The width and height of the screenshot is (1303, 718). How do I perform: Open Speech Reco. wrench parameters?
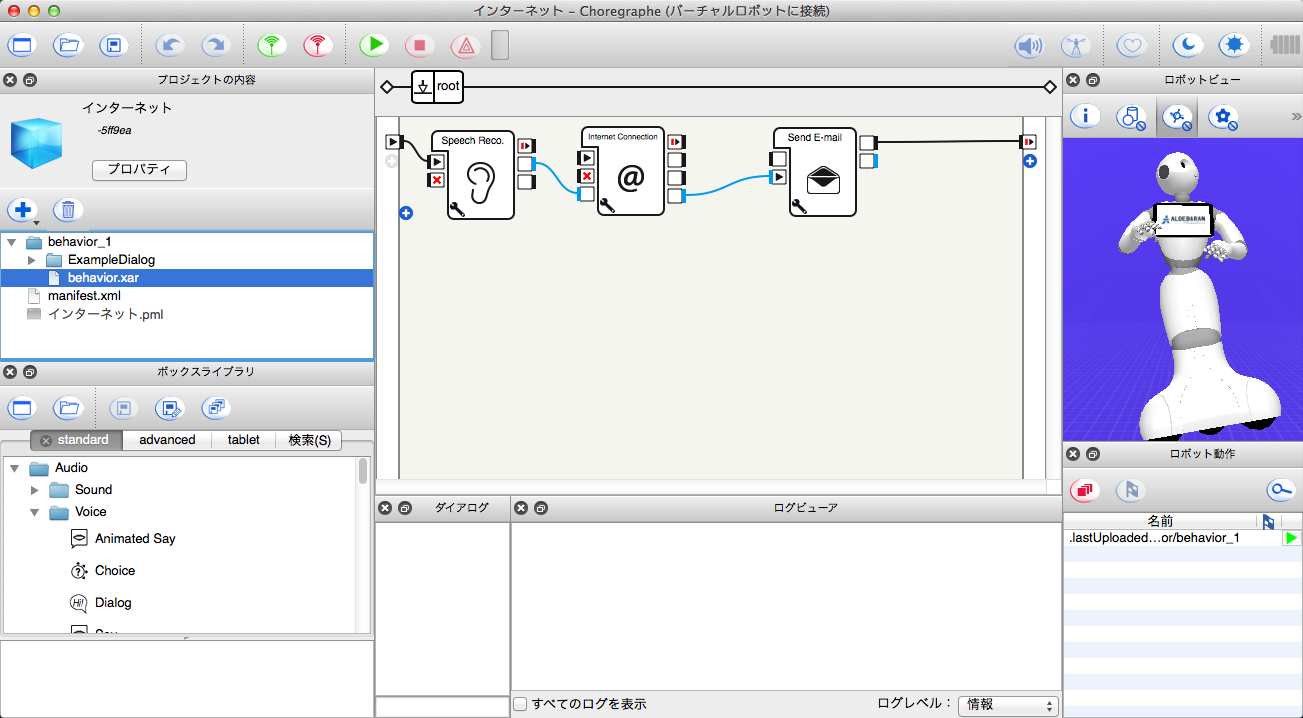[458, 209]
